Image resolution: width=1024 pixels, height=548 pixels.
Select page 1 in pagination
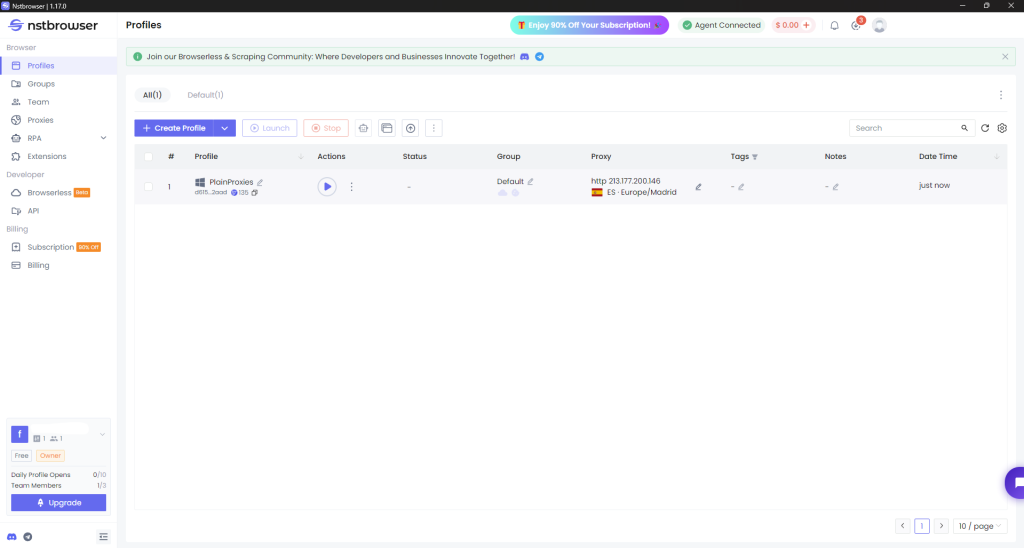[x=921, y=526]
